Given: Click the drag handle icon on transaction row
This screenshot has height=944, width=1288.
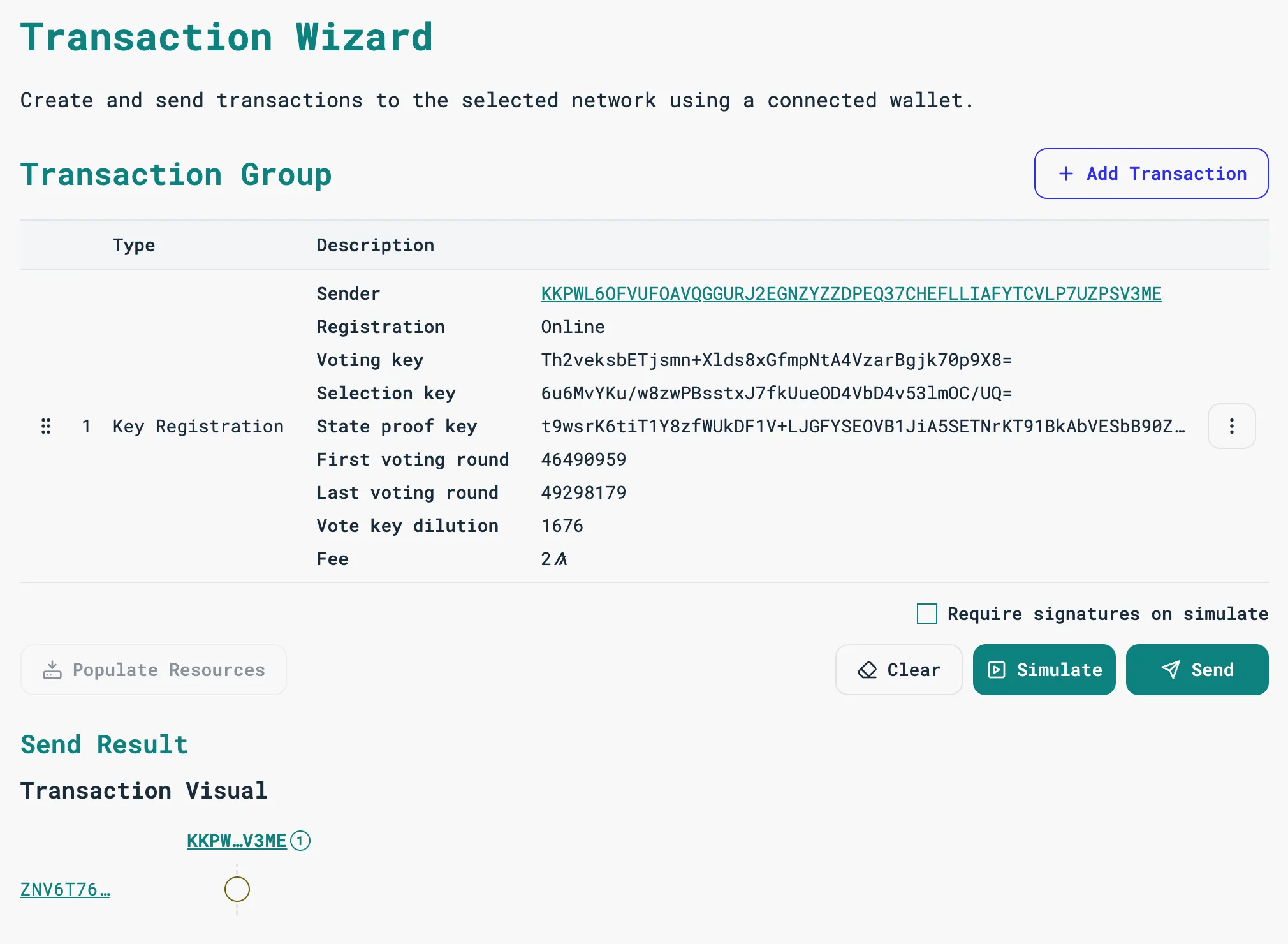Looking at the screenshot, I should 46,425.
